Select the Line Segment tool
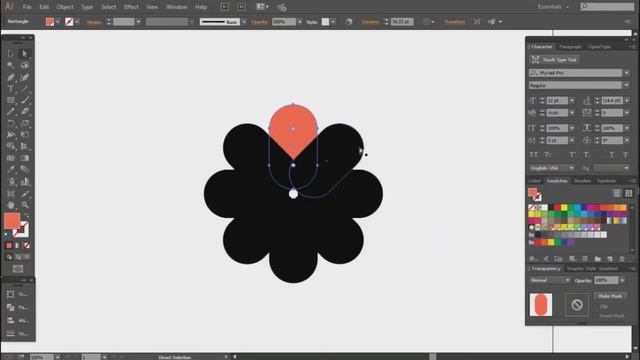 (x=24, y=89)
